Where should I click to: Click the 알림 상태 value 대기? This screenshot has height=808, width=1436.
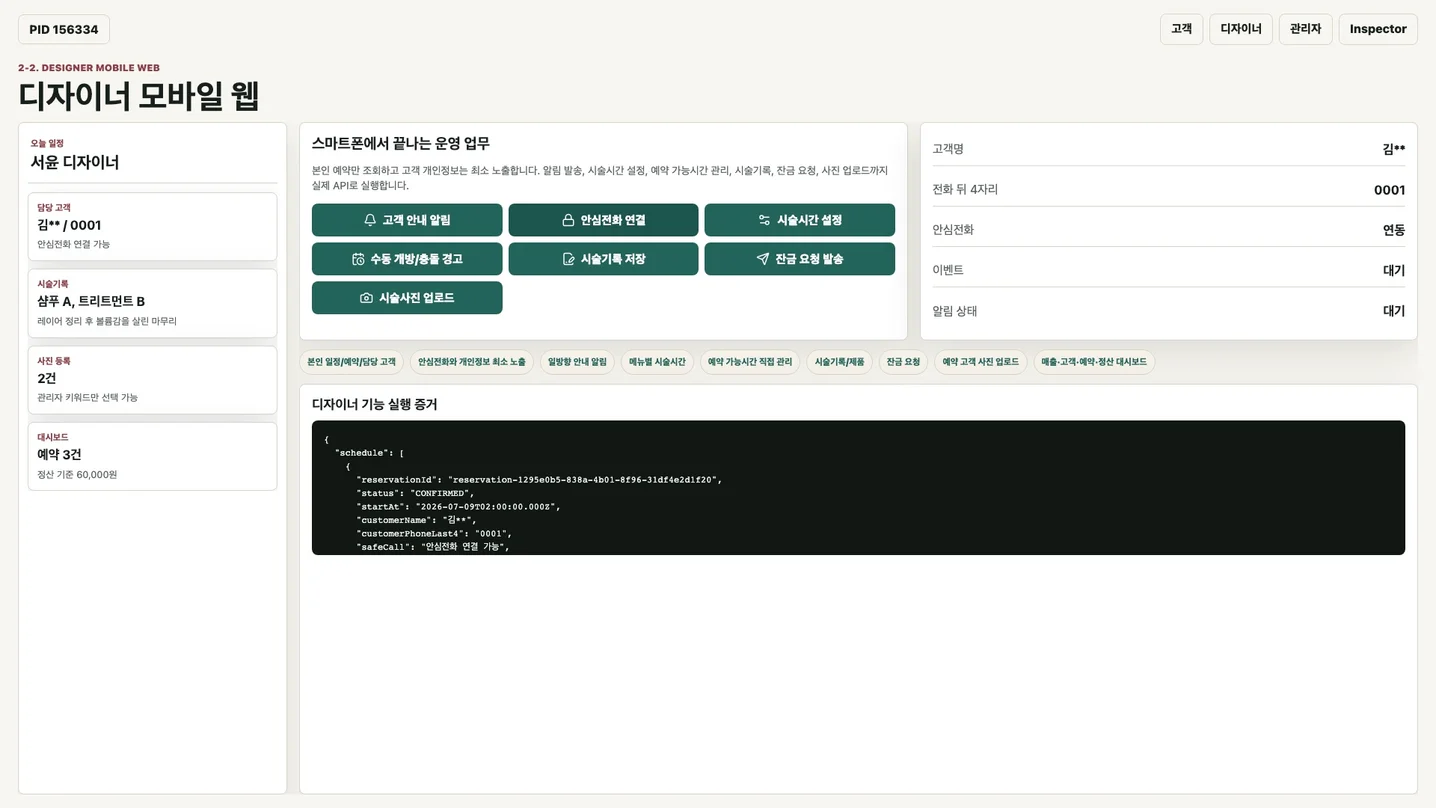pos(1393,311)
